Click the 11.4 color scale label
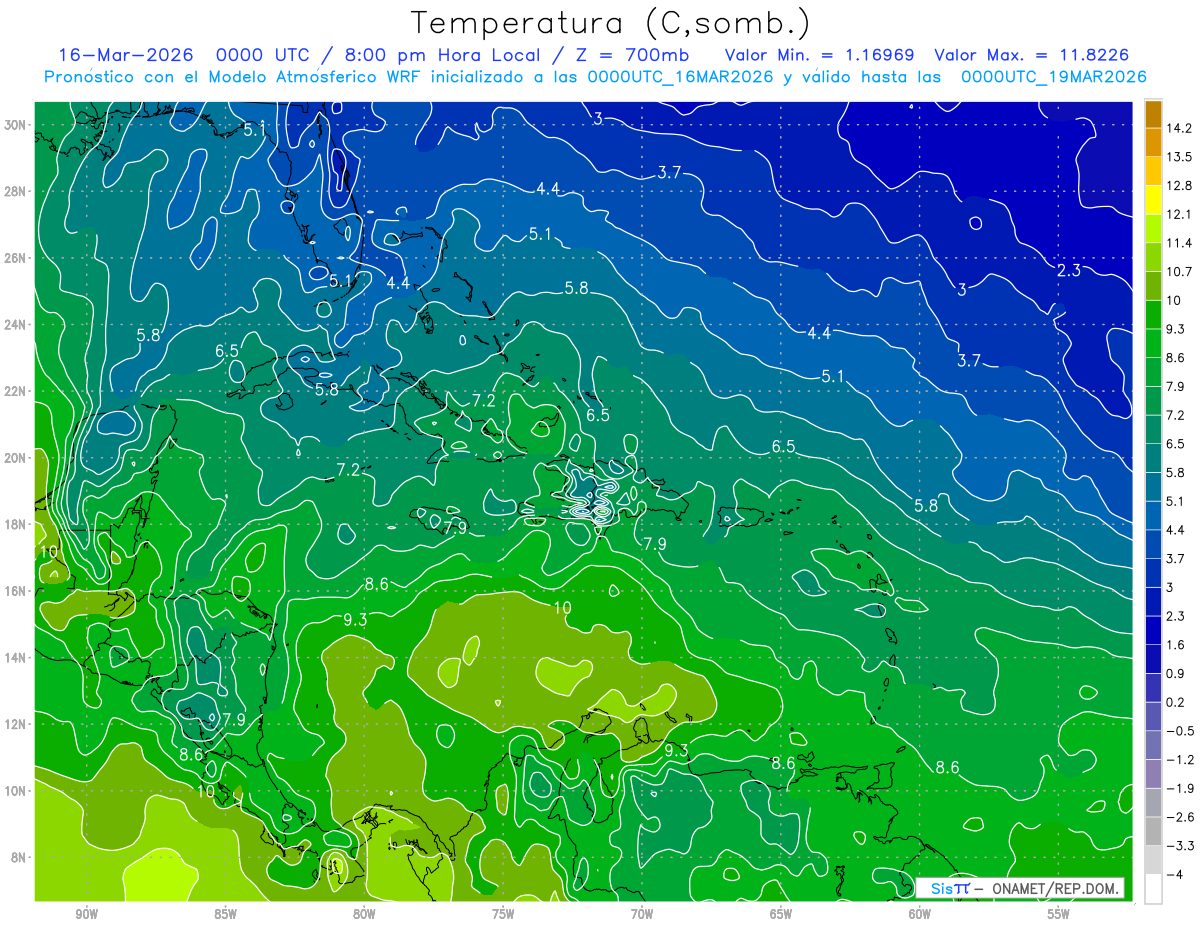This screenshot has width=1200, height=927. click(1181, 243)
